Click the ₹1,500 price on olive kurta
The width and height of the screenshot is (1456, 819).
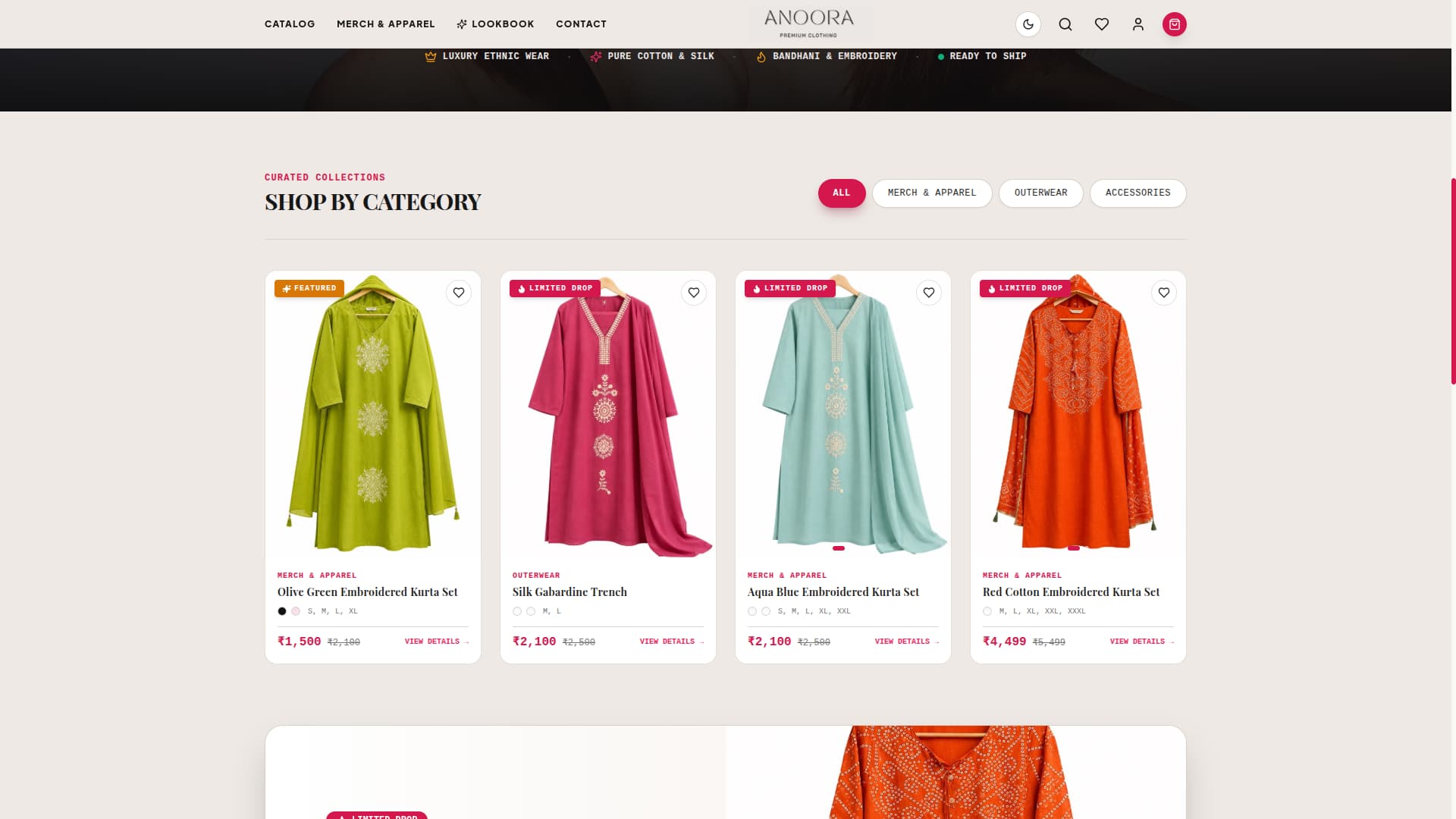click(x=300, y=642)
